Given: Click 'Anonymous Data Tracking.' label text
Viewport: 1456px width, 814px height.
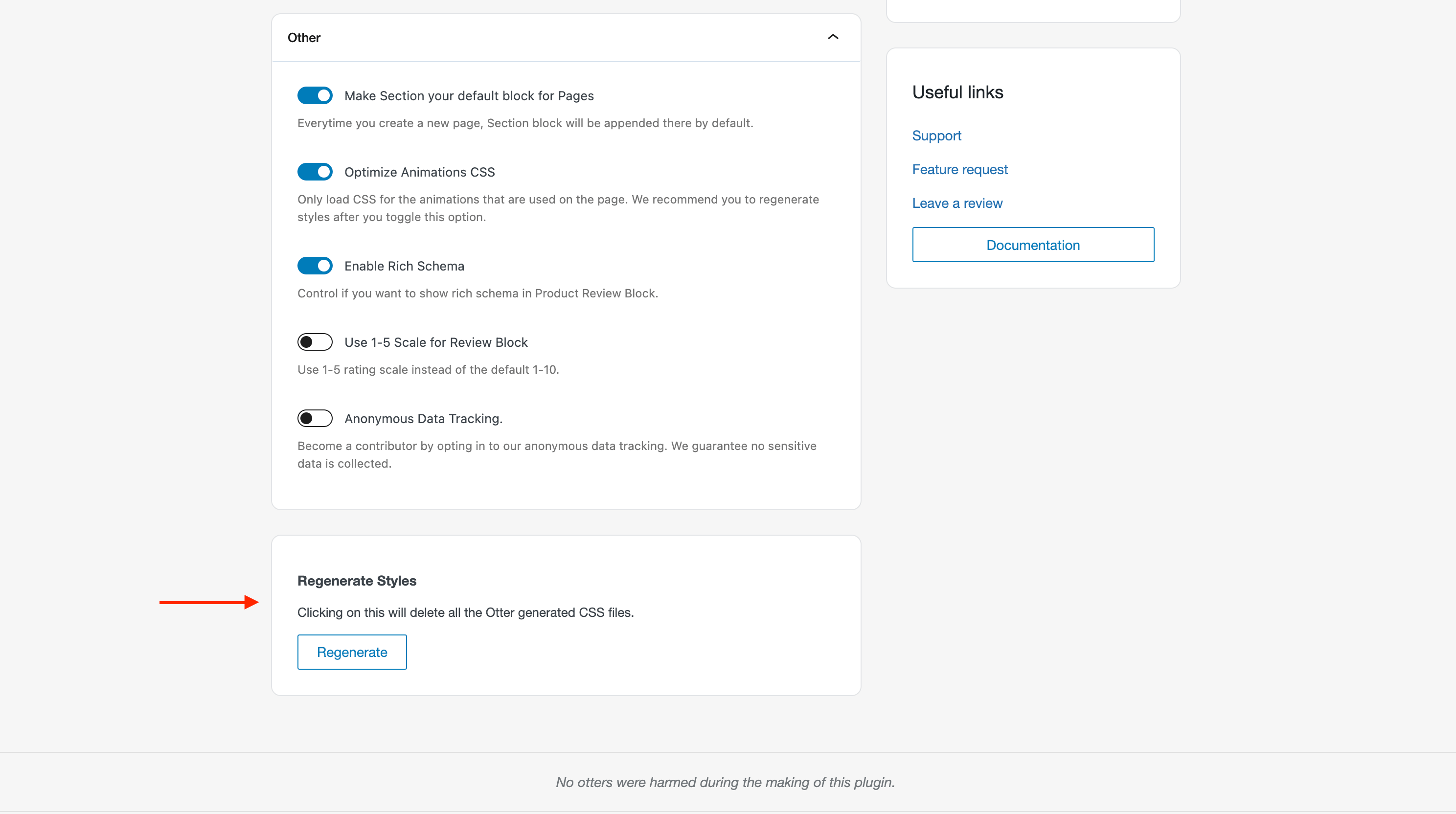Looking at the screenshot, I should point(423,418).
